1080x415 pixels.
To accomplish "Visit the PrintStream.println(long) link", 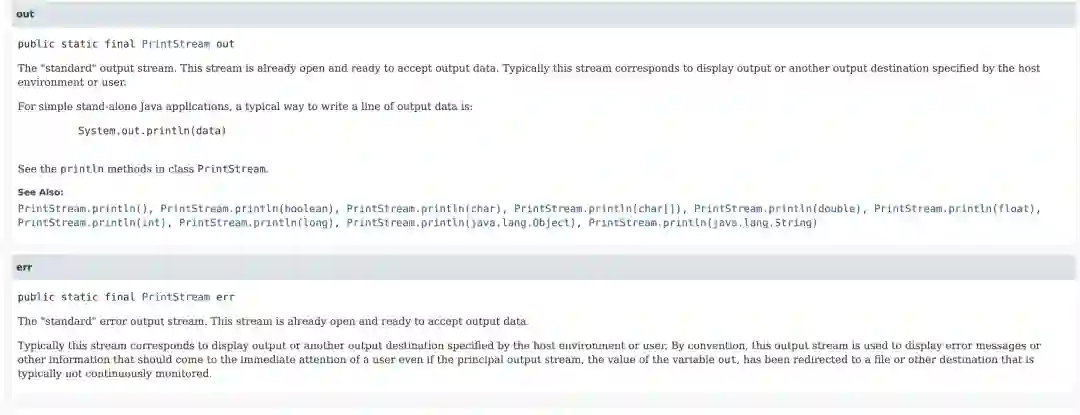I will [257, 222].
